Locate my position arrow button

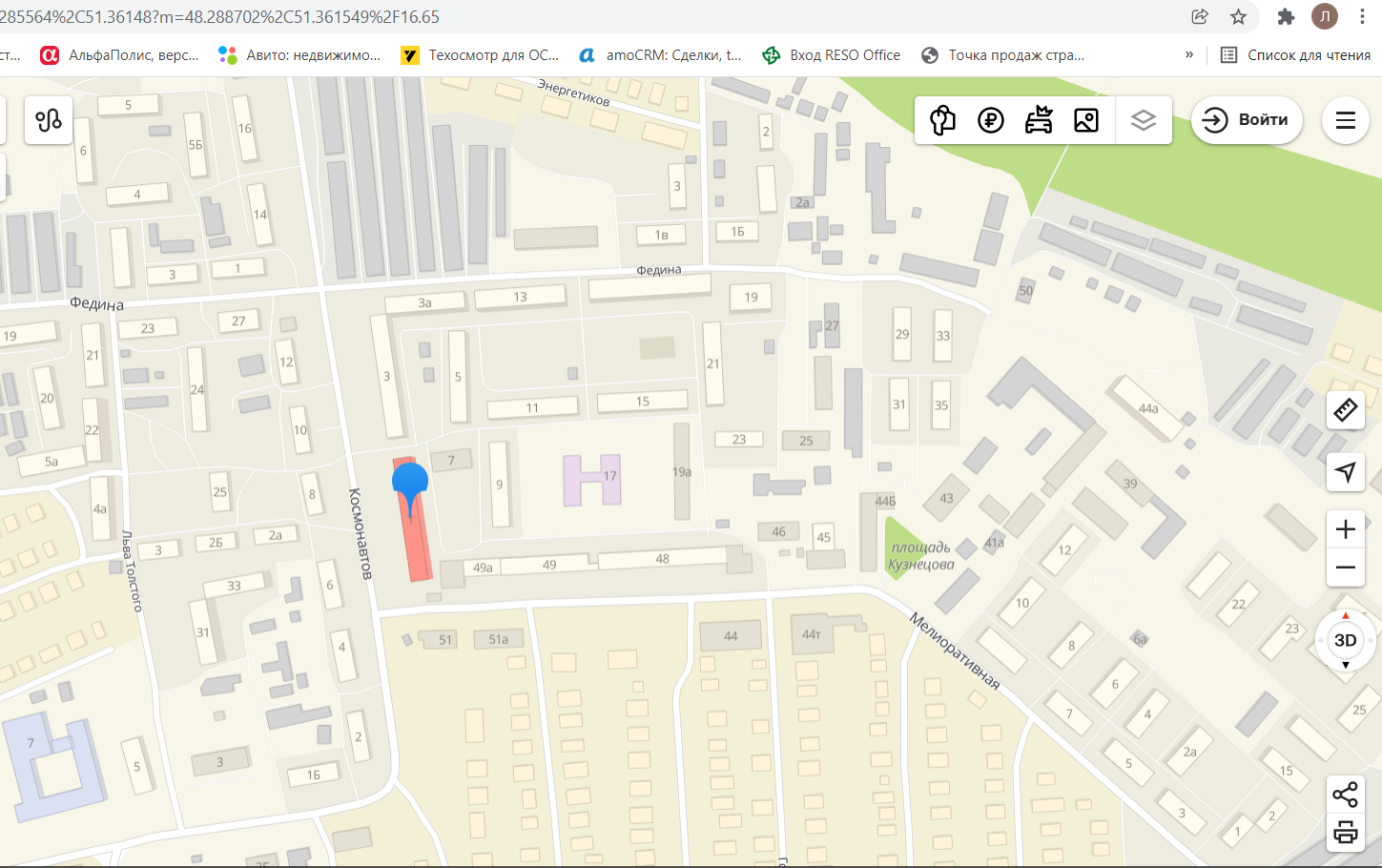(x=1346, y=471)
